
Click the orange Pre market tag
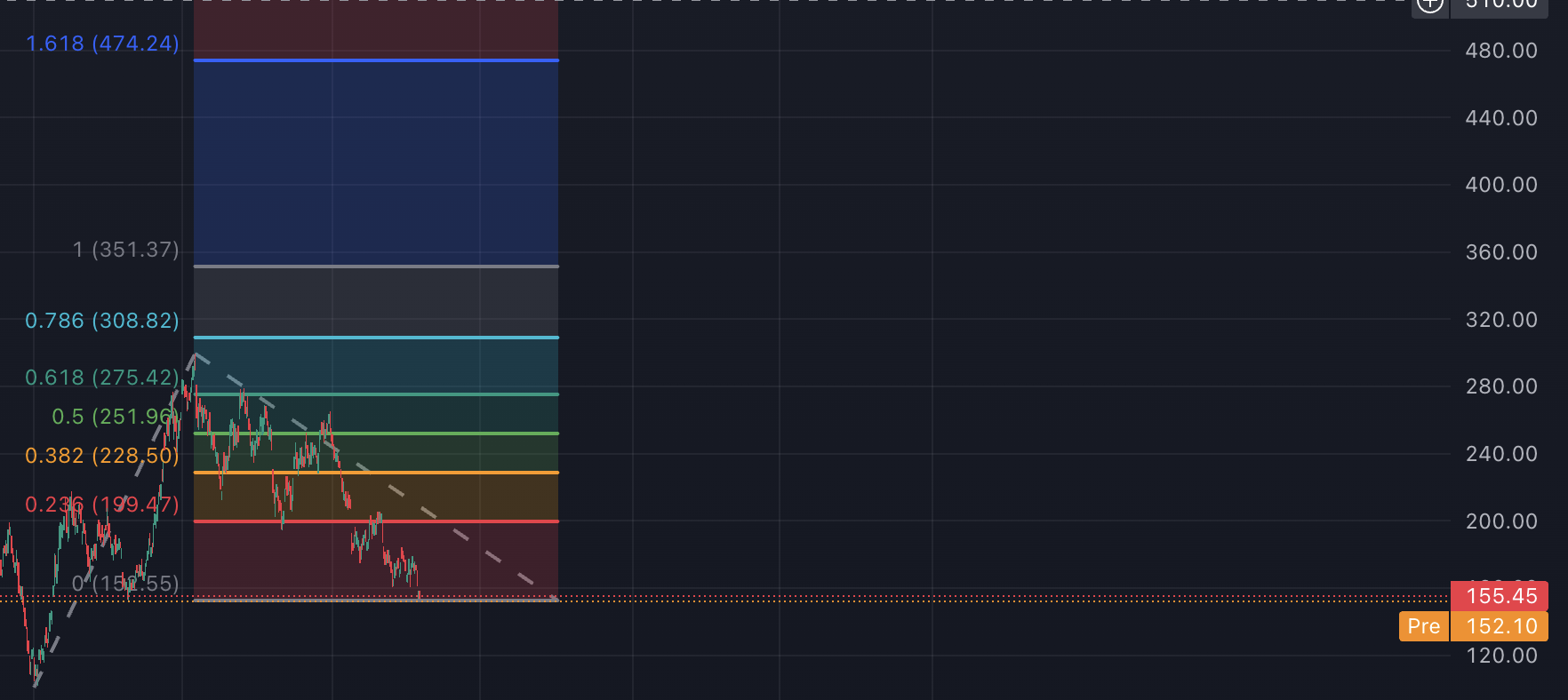pyautogui.click(x=1423, y=626)
